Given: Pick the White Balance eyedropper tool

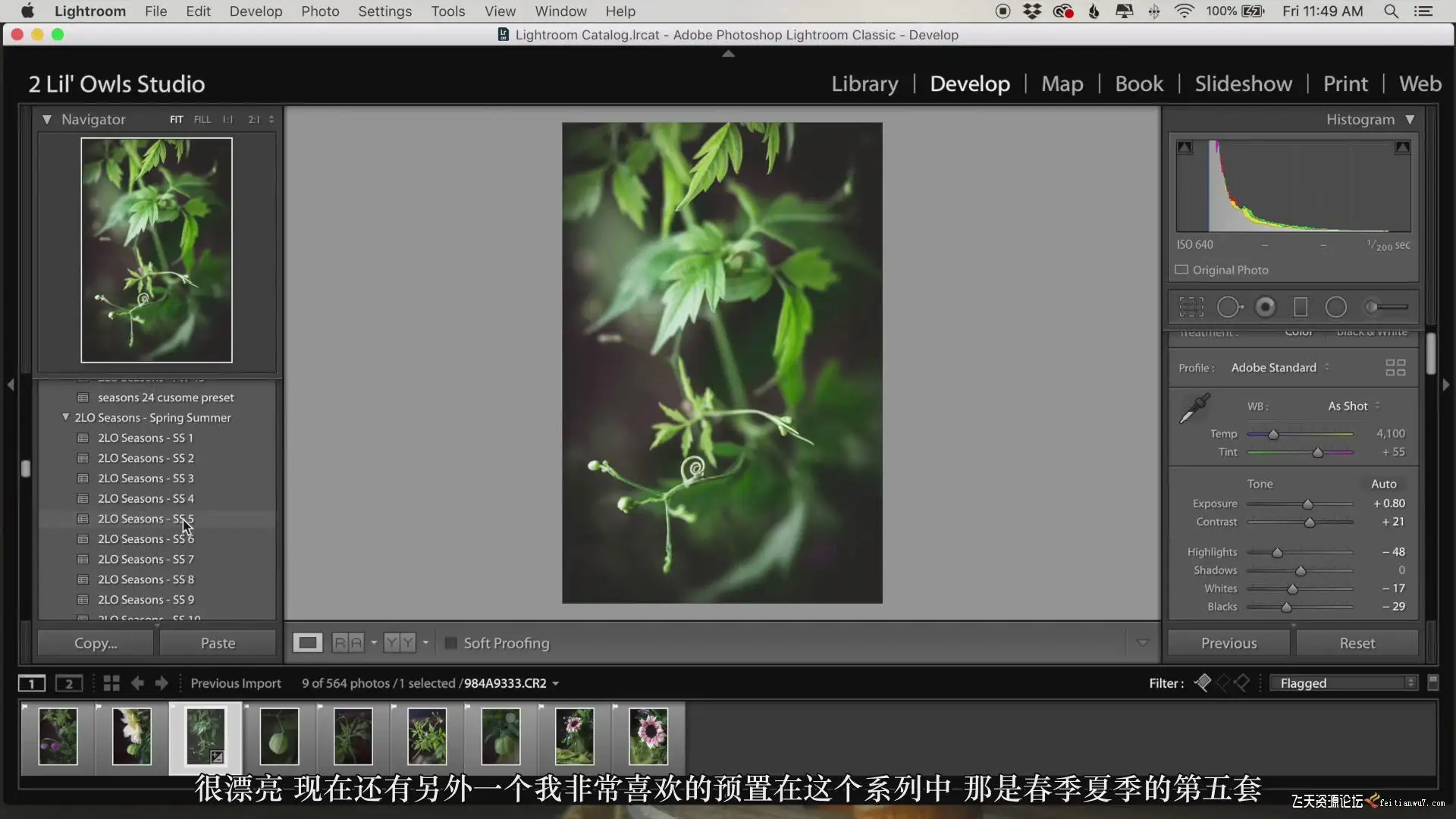Looking at the screenshot, I should (x=1194, y=408).
